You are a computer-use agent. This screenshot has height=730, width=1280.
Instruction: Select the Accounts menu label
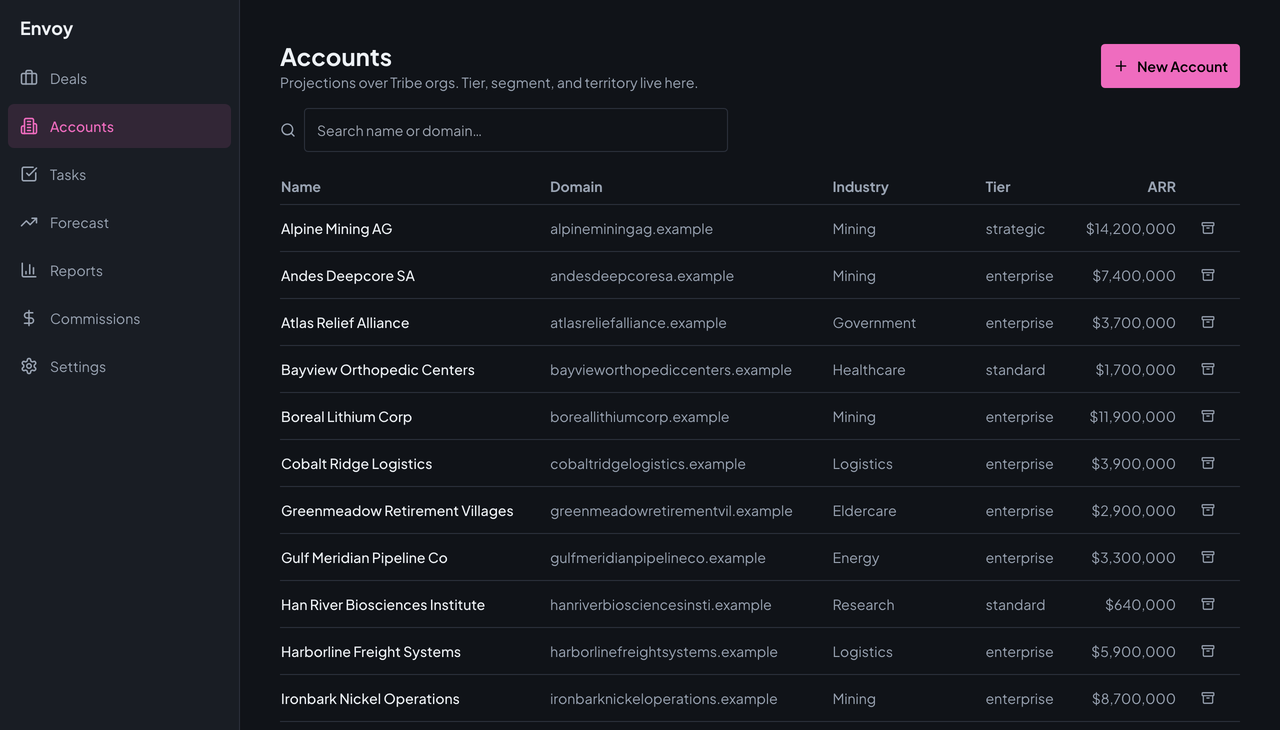tap(82, 127)
